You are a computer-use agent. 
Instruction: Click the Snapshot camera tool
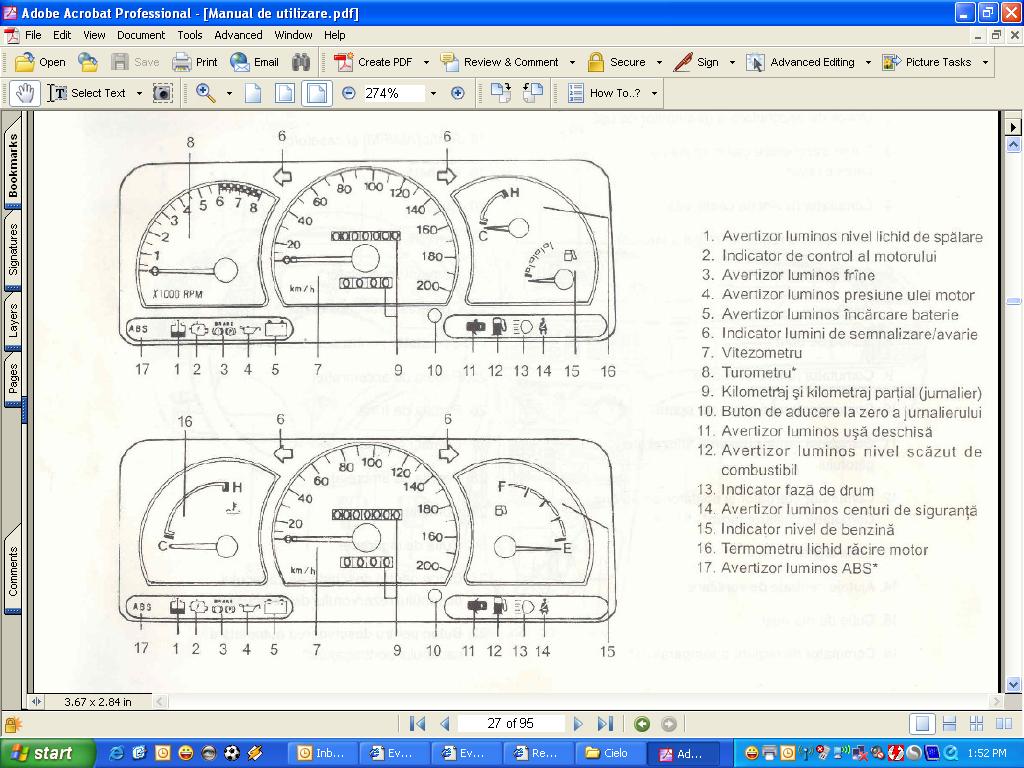(162, 93)
